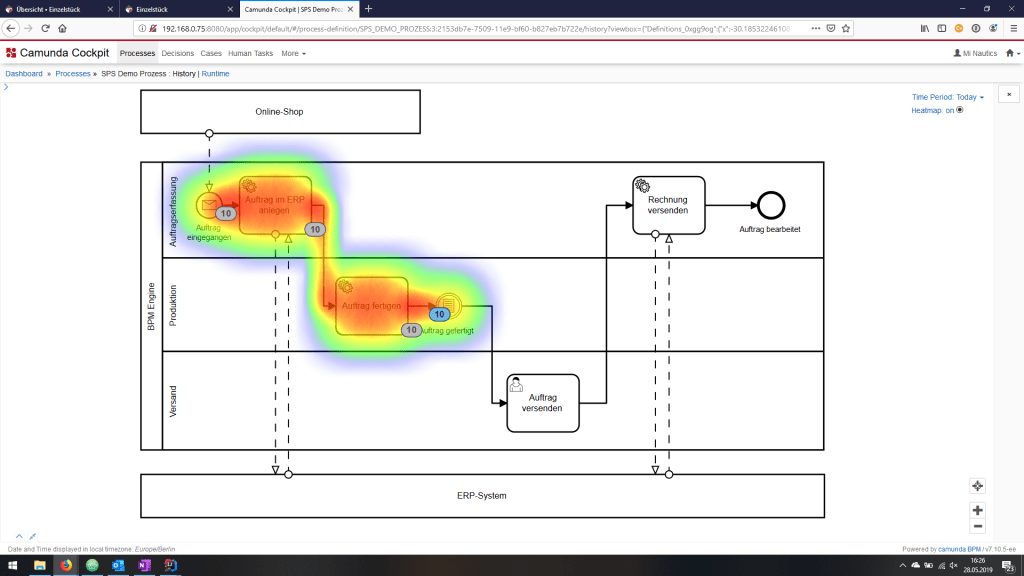
Task: Open Outlook from the Windows taskbar
Action: tap(117, 565)
